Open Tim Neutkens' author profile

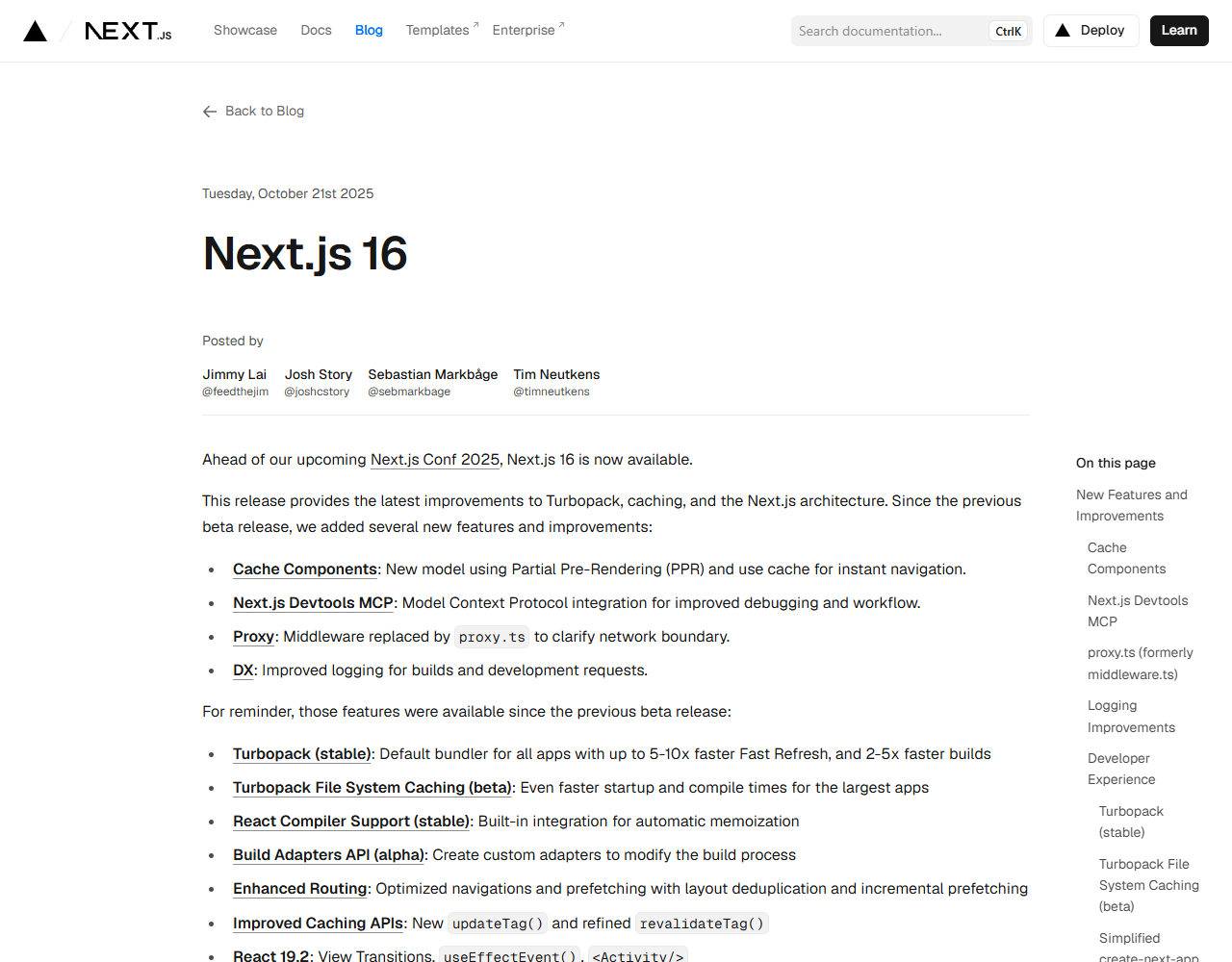click(x=556, y=382)
